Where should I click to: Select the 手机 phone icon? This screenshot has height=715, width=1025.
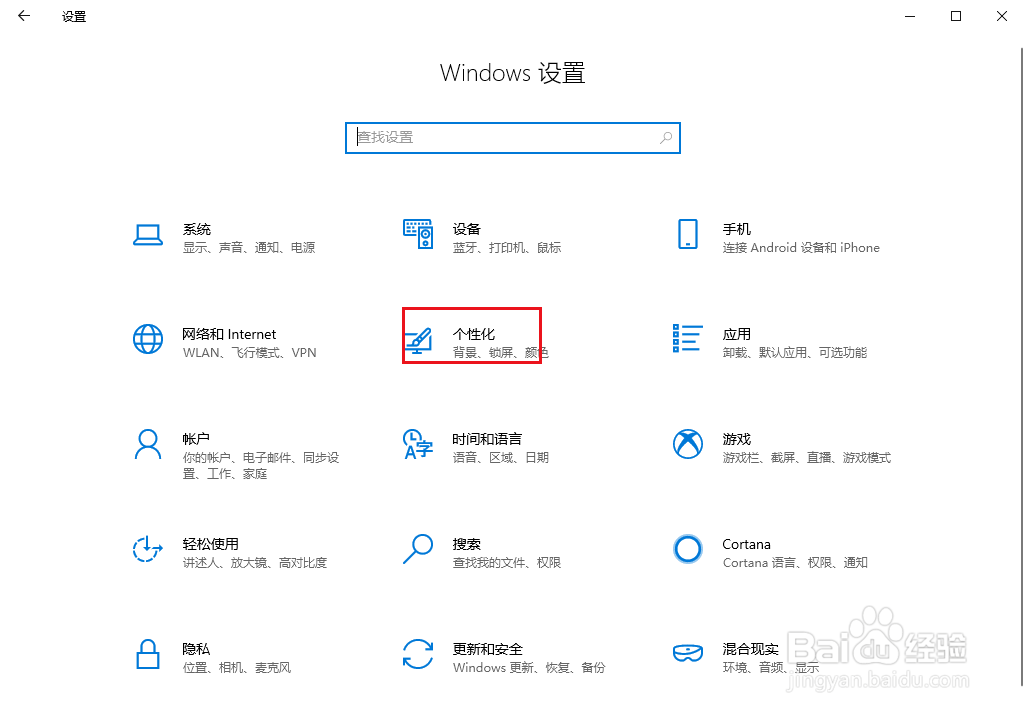pyautogui.click(x=687, y=235)
